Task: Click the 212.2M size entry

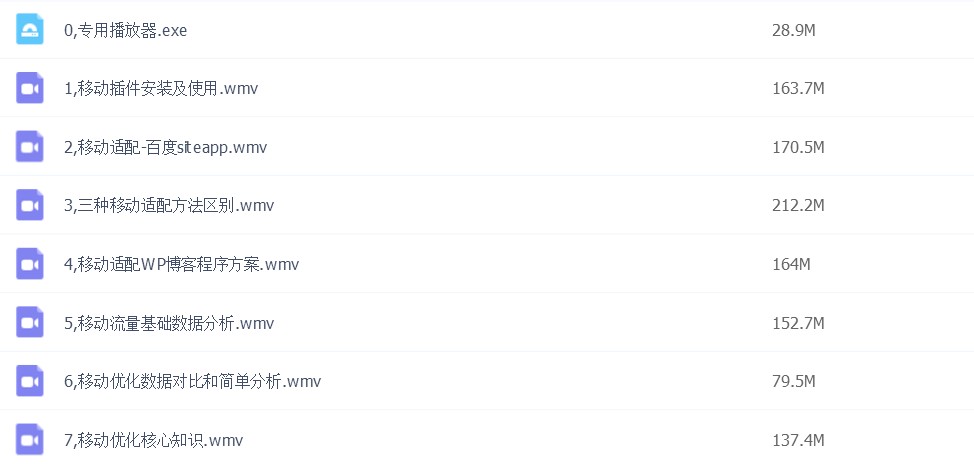Action: [798, 206]
